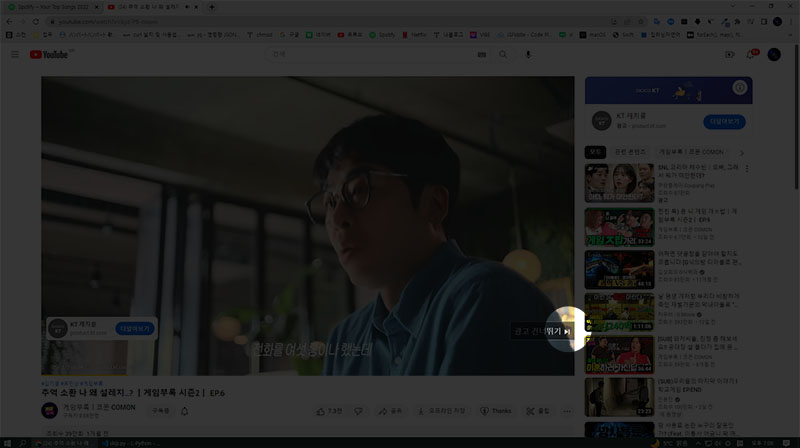
Task: Open a new browser tab
Action: pos(211,7)
